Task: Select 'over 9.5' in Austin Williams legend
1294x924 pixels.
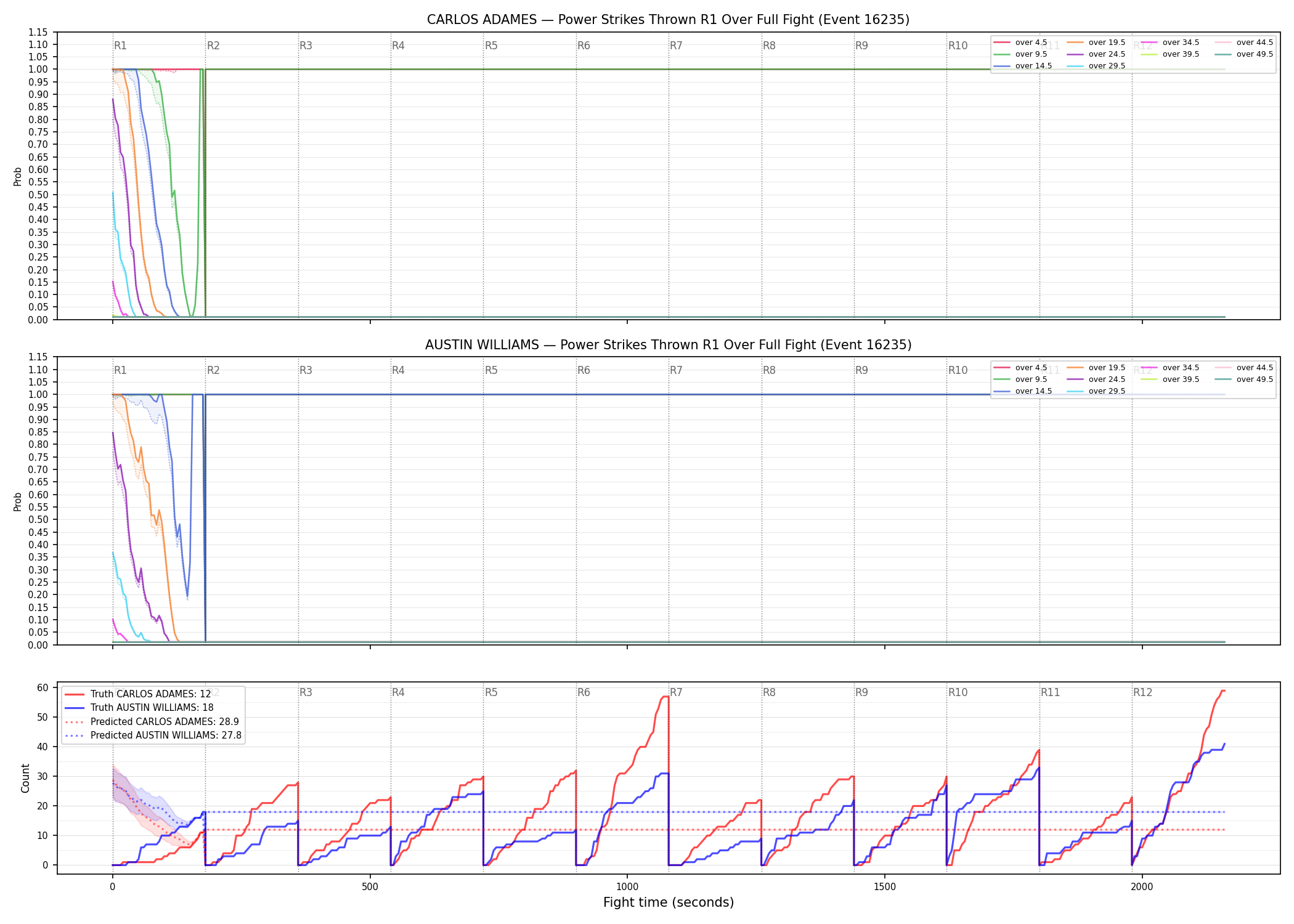Action: click(x=1020, y=379)
